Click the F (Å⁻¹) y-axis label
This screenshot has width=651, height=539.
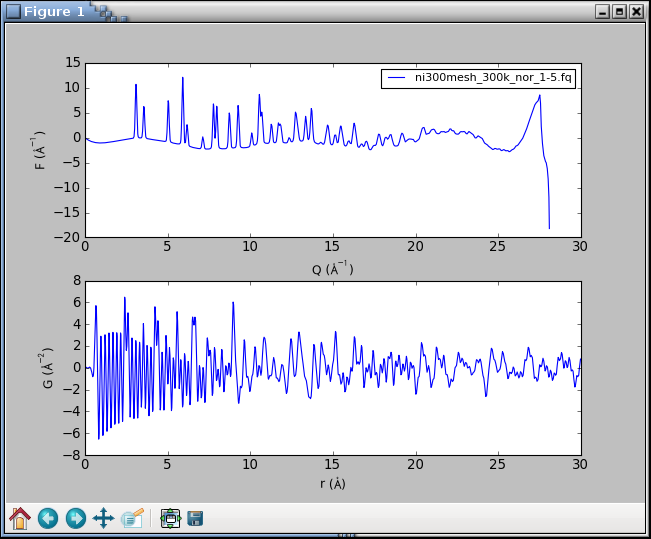pyautogui.click(x=41, y=149)
